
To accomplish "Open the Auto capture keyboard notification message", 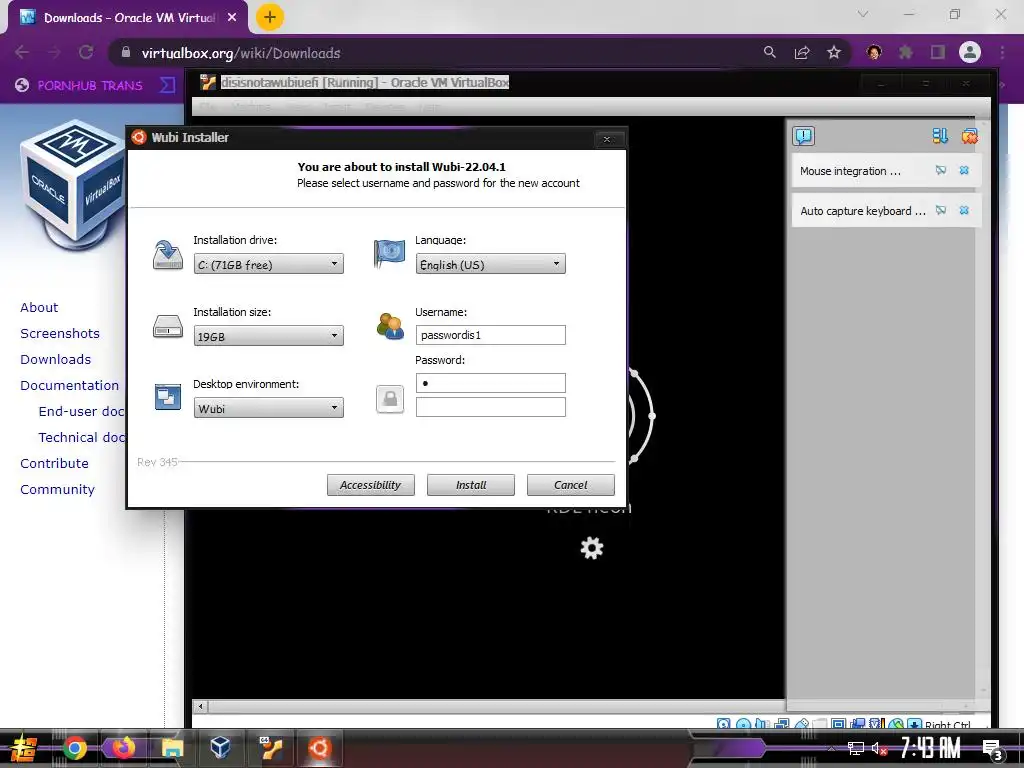I will click(863, 211).
